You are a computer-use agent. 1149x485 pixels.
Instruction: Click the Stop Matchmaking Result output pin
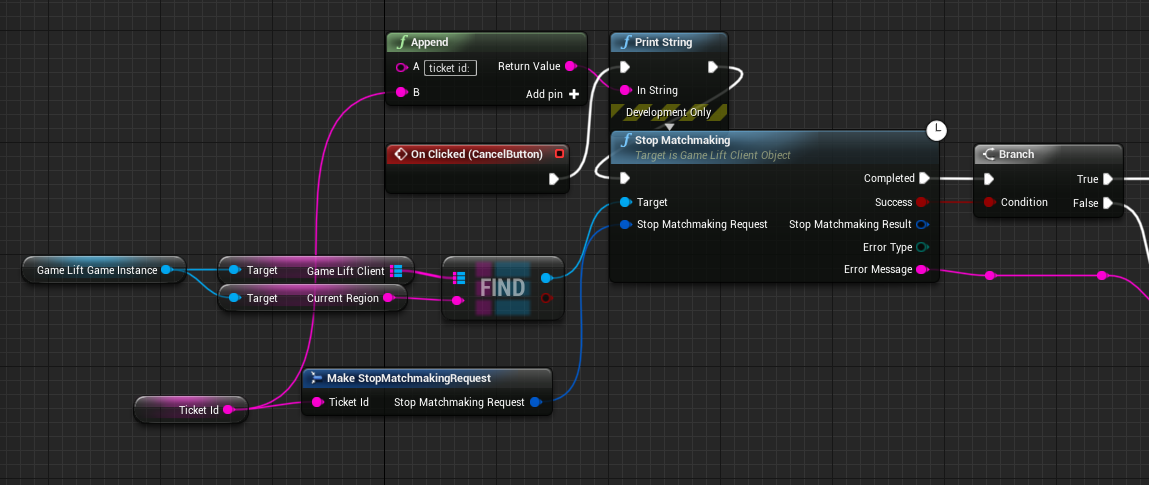click(922, 224)
